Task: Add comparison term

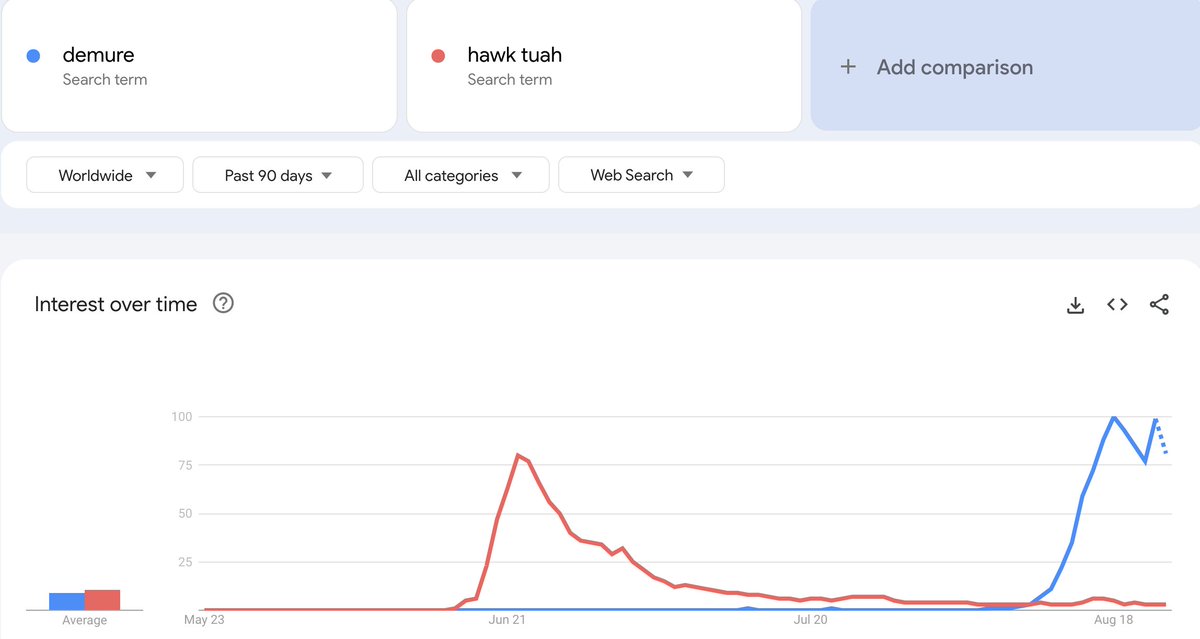Action: (x=1005, y=65)
